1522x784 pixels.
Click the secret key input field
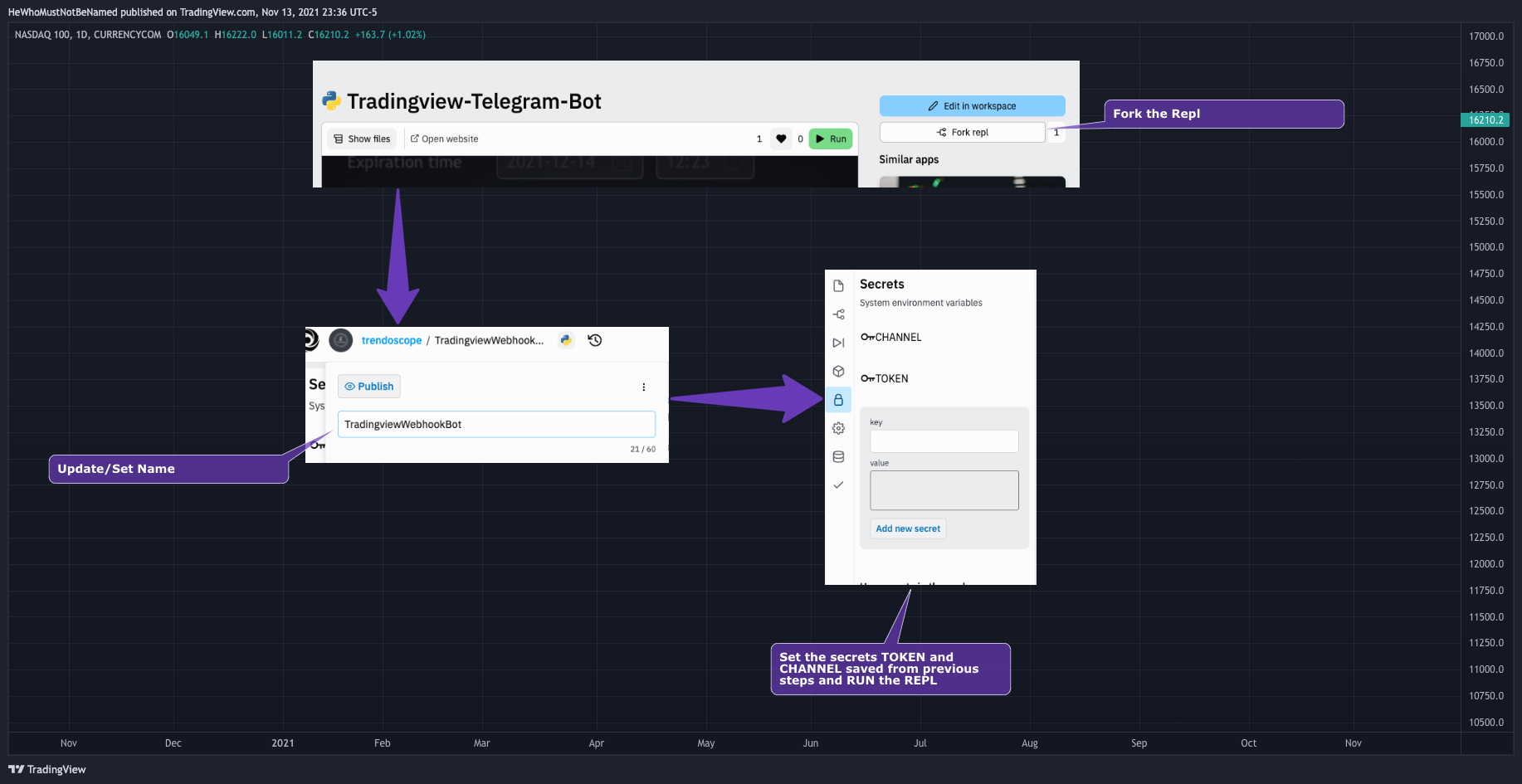(x=944, y=441)
